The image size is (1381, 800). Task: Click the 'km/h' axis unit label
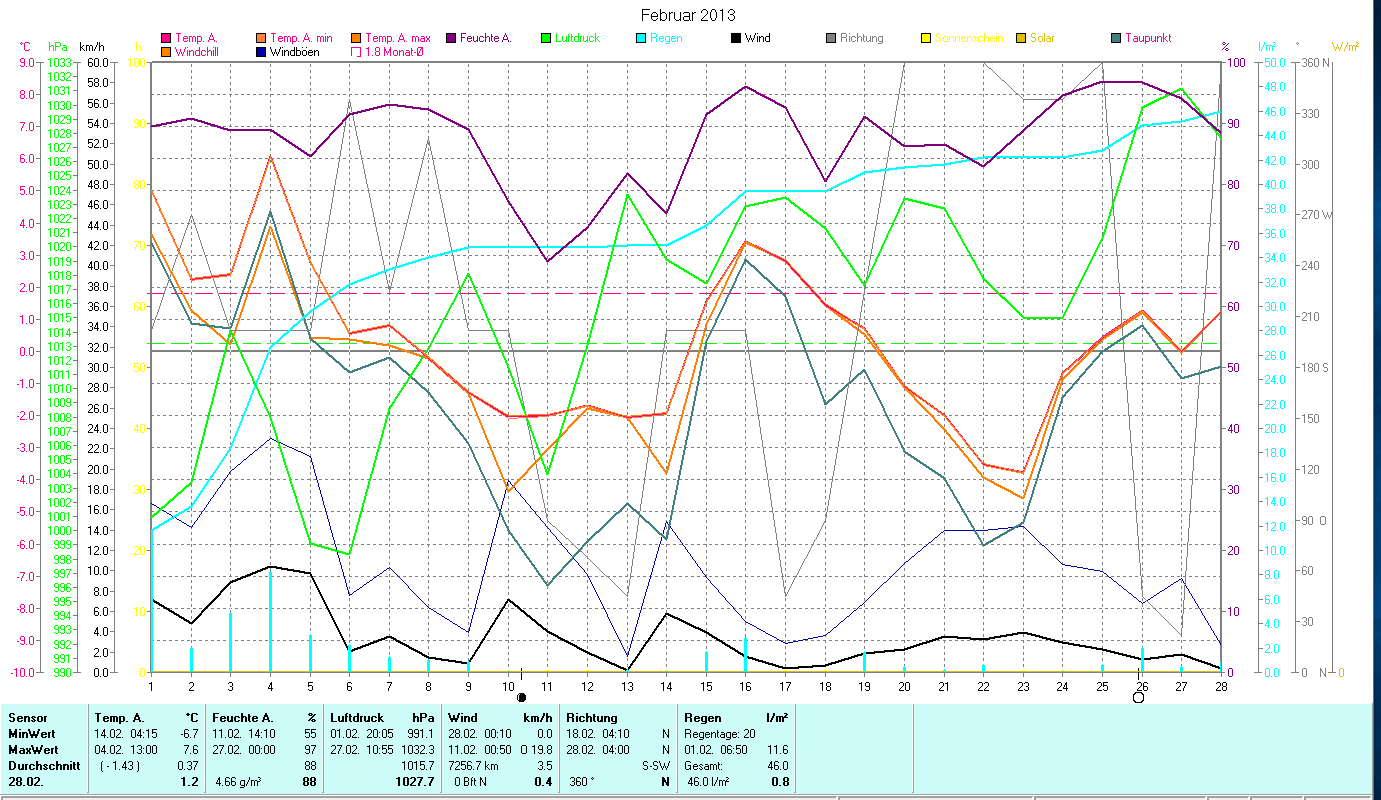click(91, 46)
